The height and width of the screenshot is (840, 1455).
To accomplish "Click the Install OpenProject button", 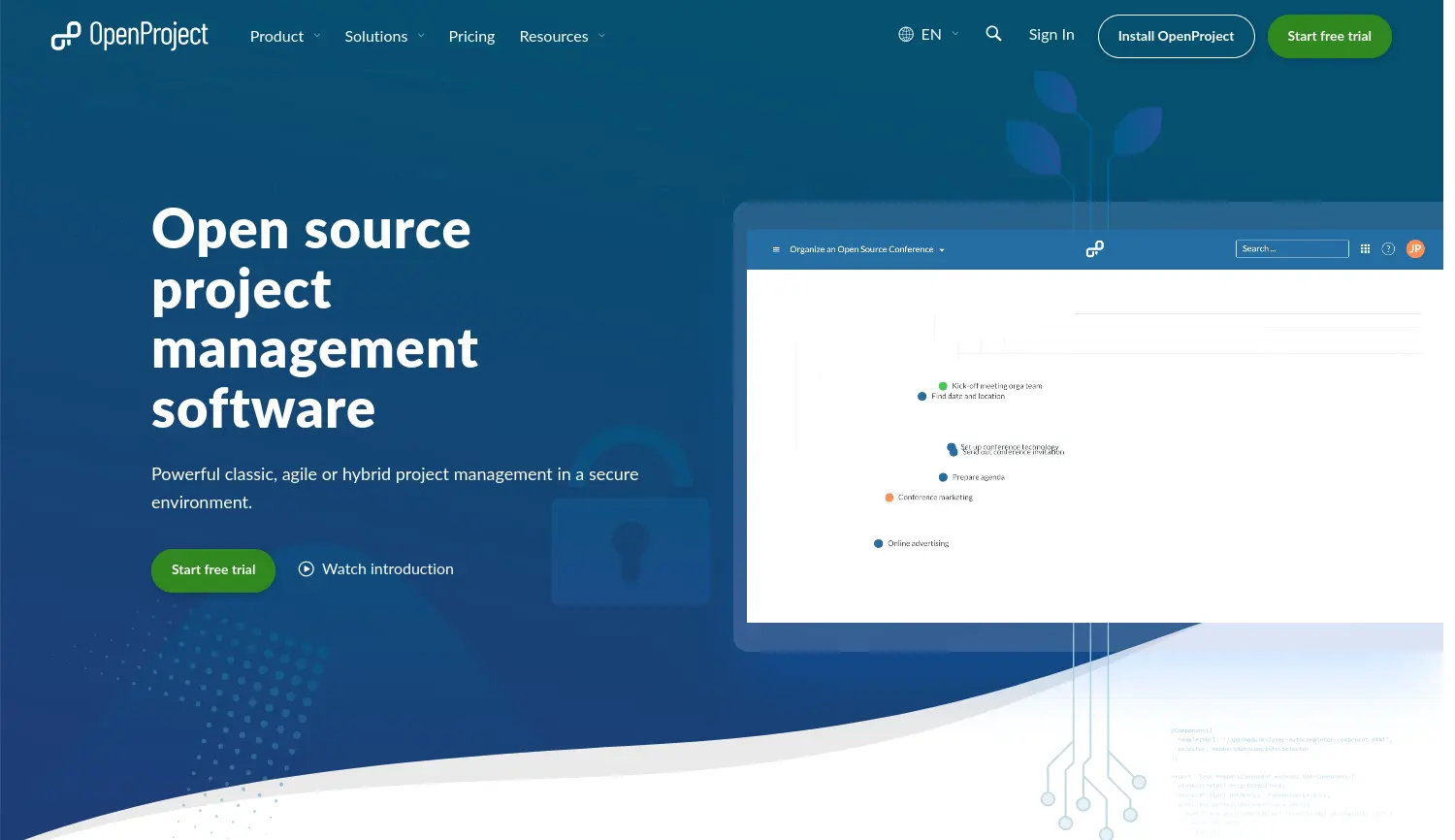I will (x=1176, y=36).
